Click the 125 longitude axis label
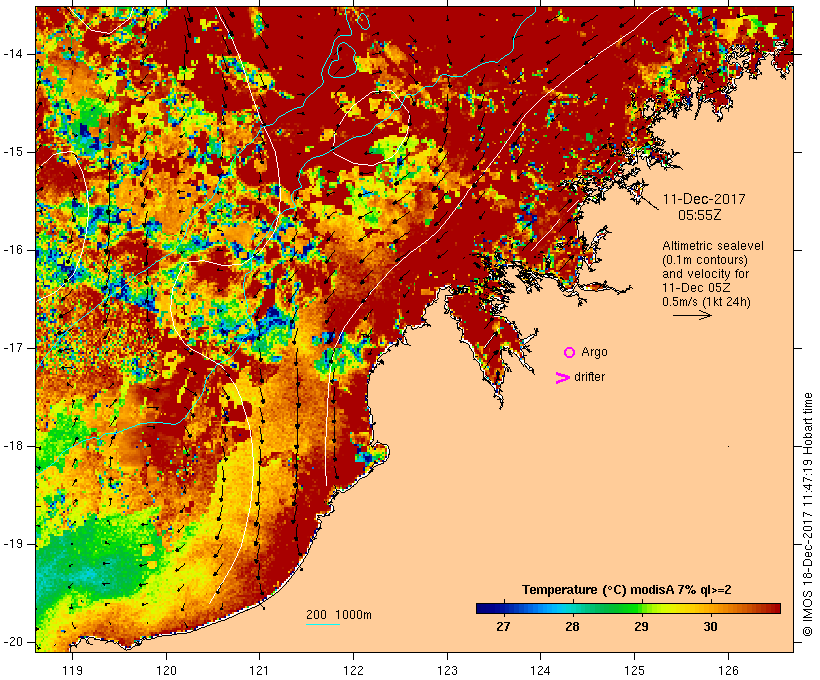Screen dimensions: 820x680 [x=635, y=671]
